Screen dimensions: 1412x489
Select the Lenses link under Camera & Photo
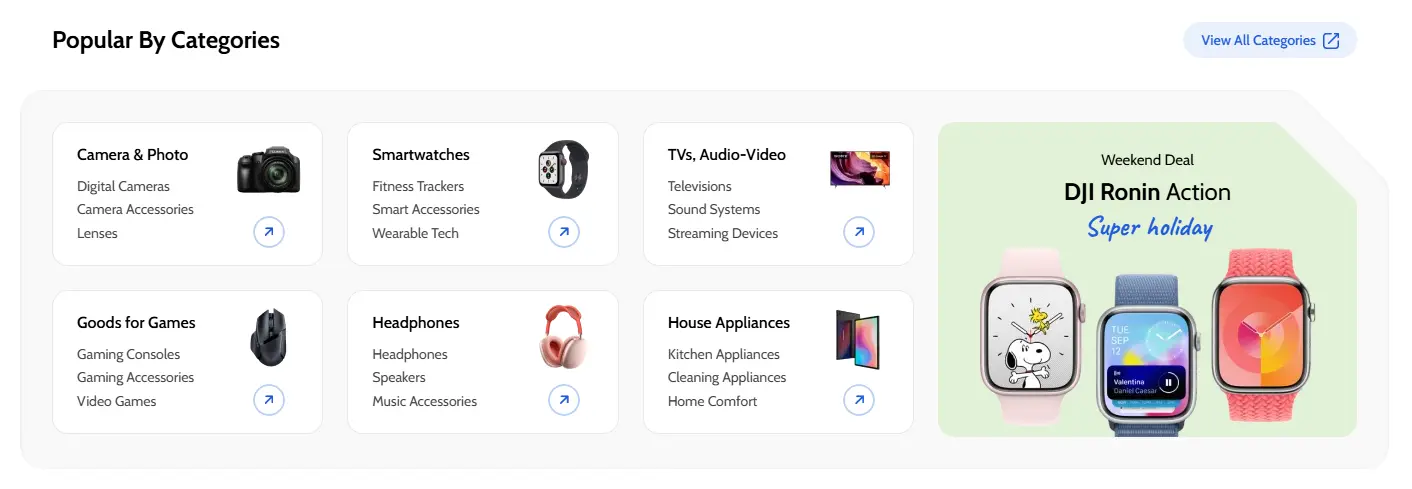[97, 233]
